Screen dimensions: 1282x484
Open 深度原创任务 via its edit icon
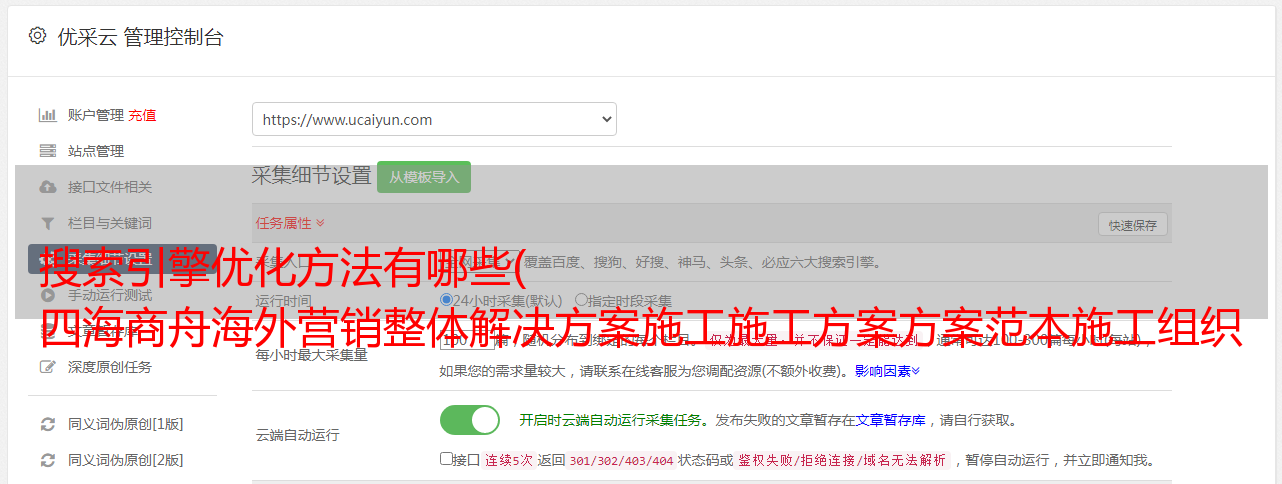tap(47, 367)
